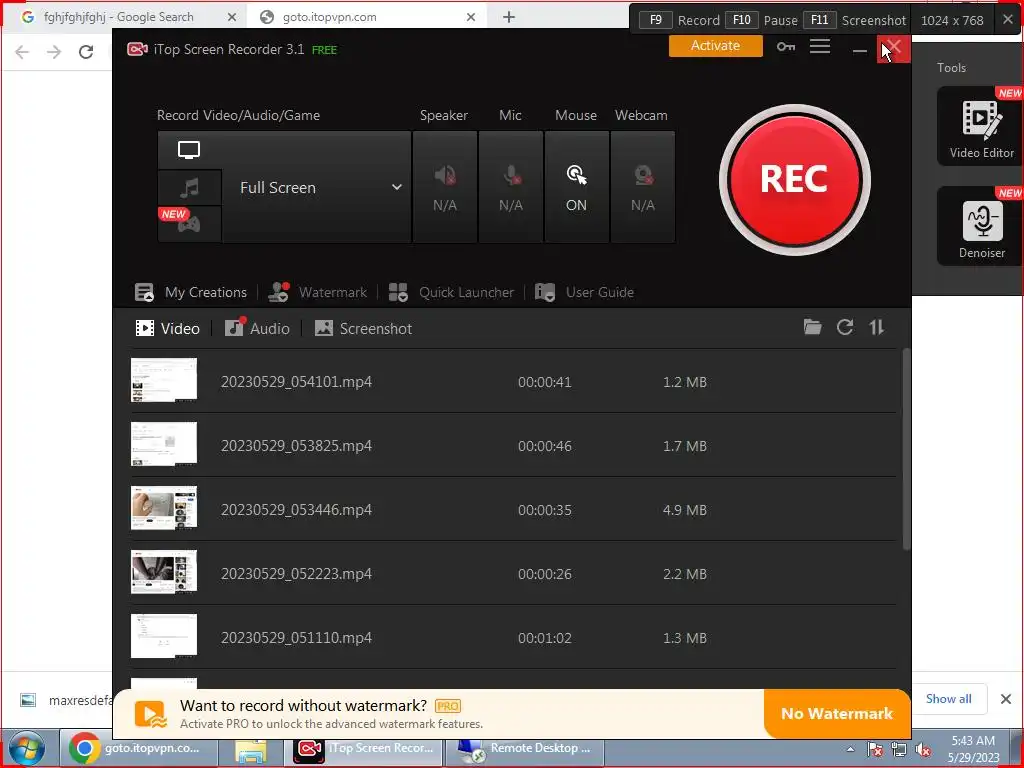
Task: Open thumbnail of 20230529_053446.mp4
Action: pyautogui.click(x=164, y=508)
